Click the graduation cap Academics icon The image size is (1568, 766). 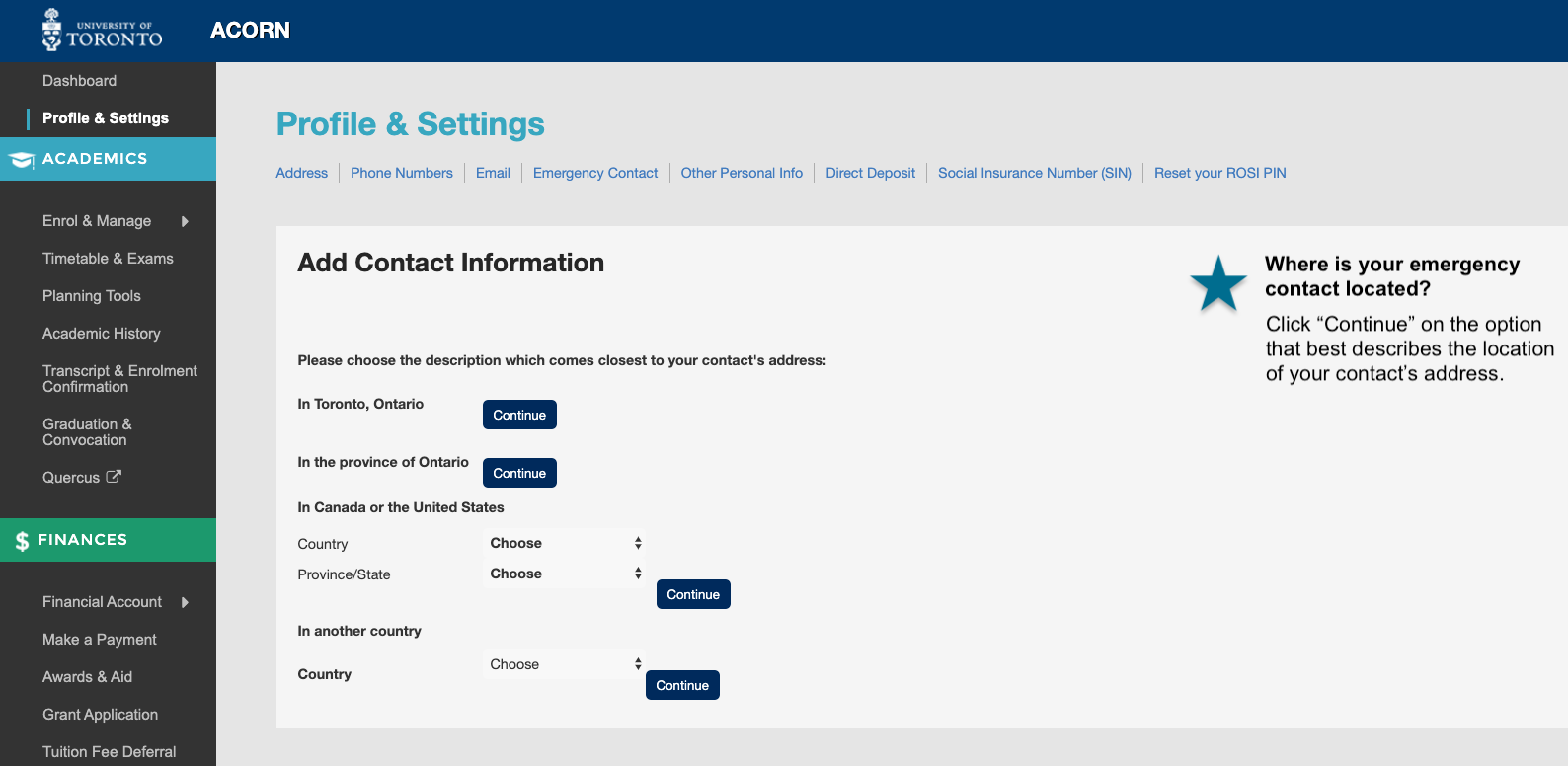[x=21, y=160]
